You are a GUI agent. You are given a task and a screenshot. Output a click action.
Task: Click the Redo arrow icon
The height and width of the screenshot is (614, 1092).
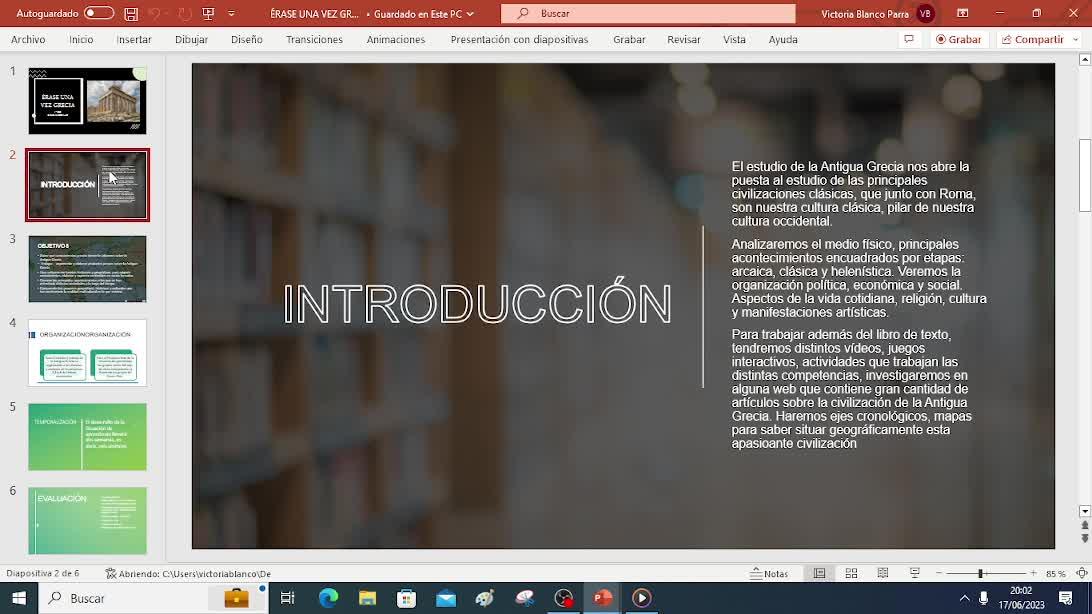tap(185, 13)
